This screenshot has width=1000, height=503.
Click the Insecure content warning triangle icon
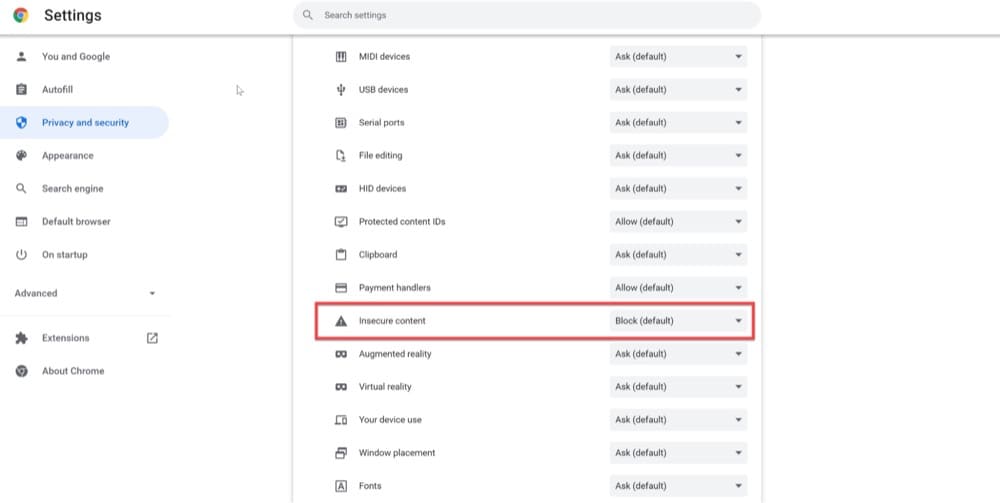[x=341, y=321]
